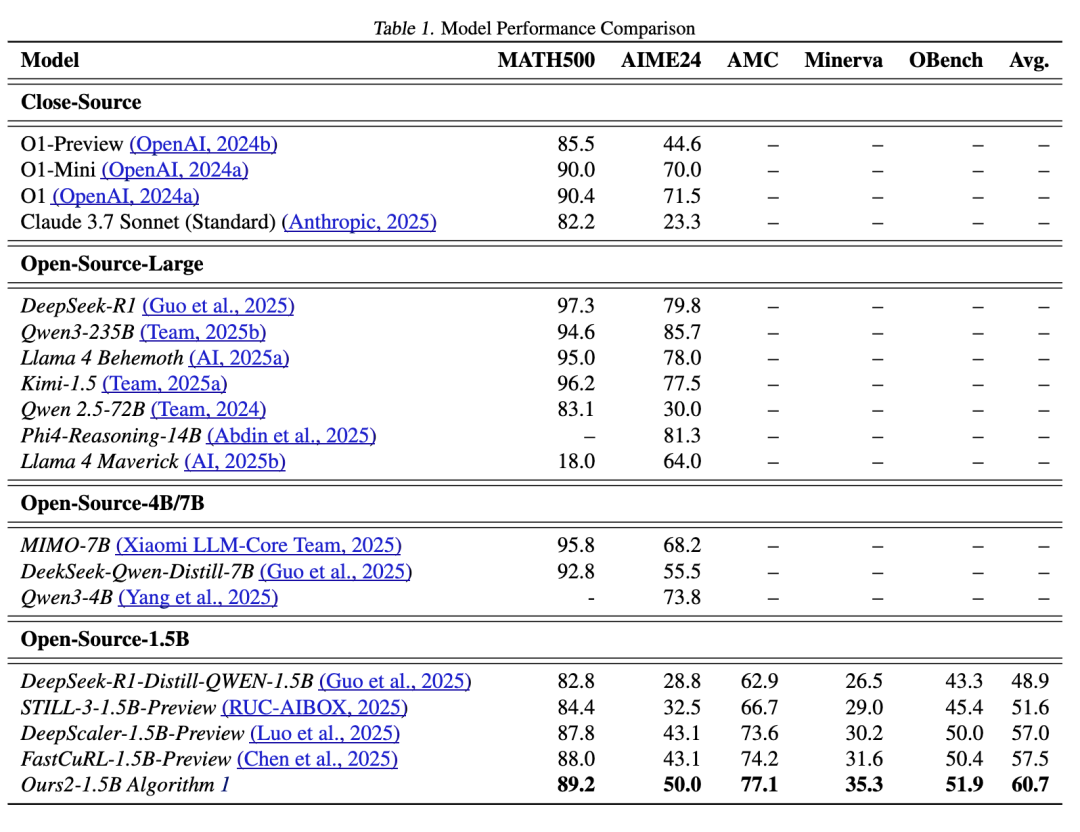This screenshot has width=1080, height=832.
Task: Open DeepSeek-R1-Distill-QWEN-1.5B's (Guo et al., 2025) citation
Action: click(x=395, y=681)
